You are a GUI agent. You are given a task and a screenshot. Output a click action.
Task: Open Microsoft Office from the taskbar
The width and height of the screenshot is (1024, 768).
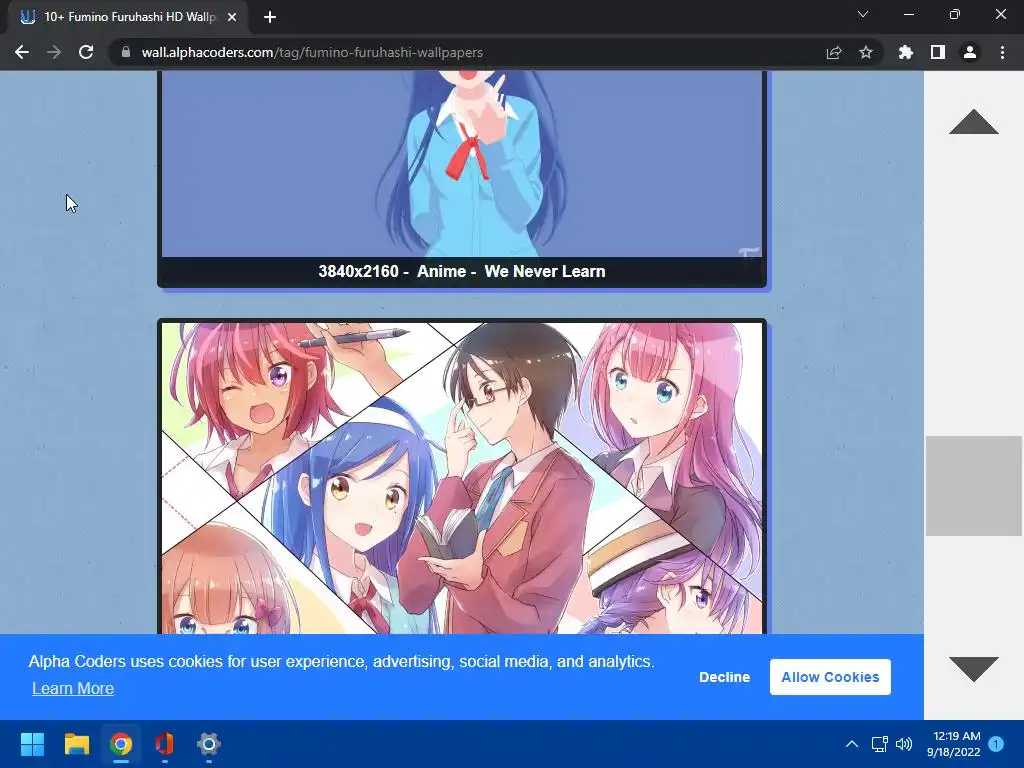pos(165,744)
